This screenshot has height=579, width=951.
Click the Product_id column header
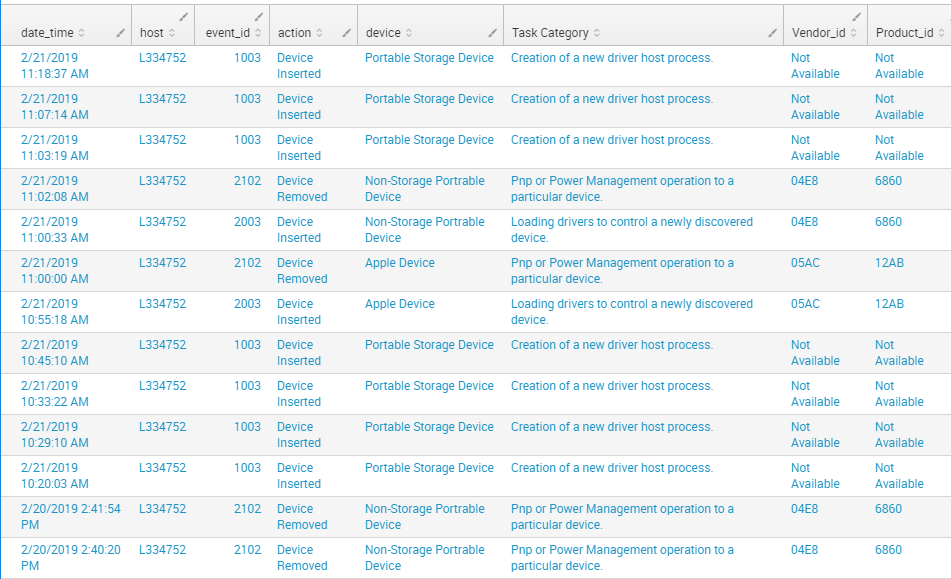point(904,33)
